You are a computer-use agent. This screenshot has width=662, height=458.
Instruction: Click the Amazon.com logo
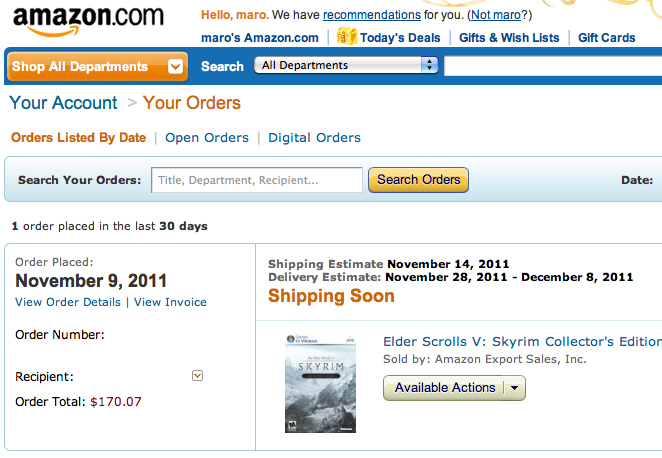click(88, 20)
